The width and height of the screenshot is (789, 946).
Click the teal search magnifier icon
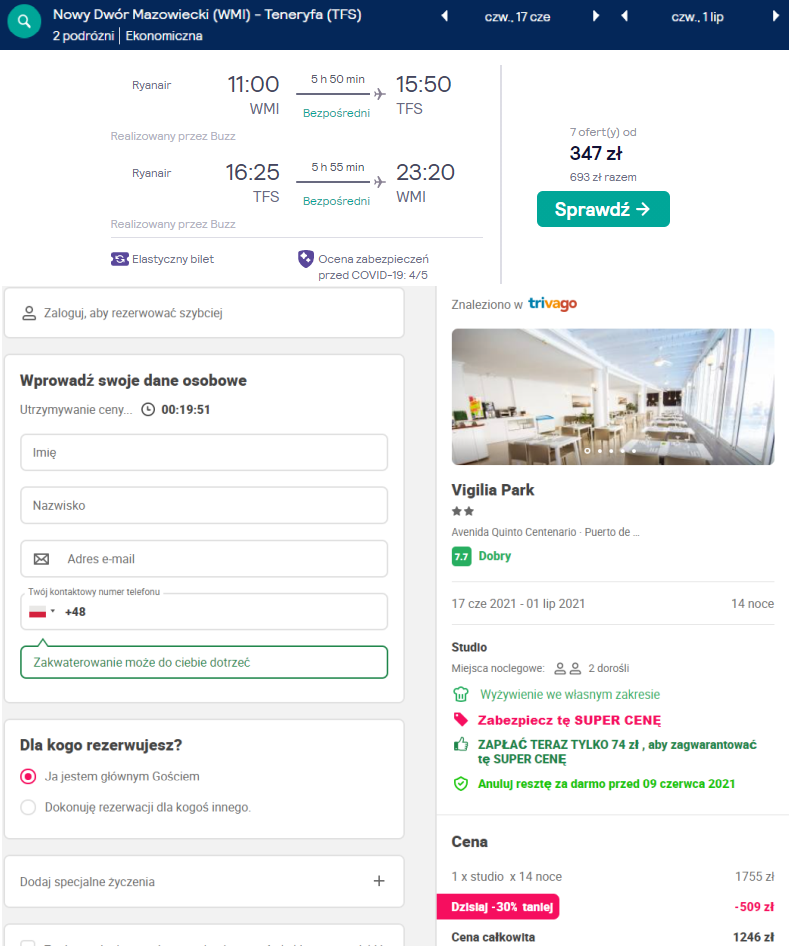click(x=24, y=21)
